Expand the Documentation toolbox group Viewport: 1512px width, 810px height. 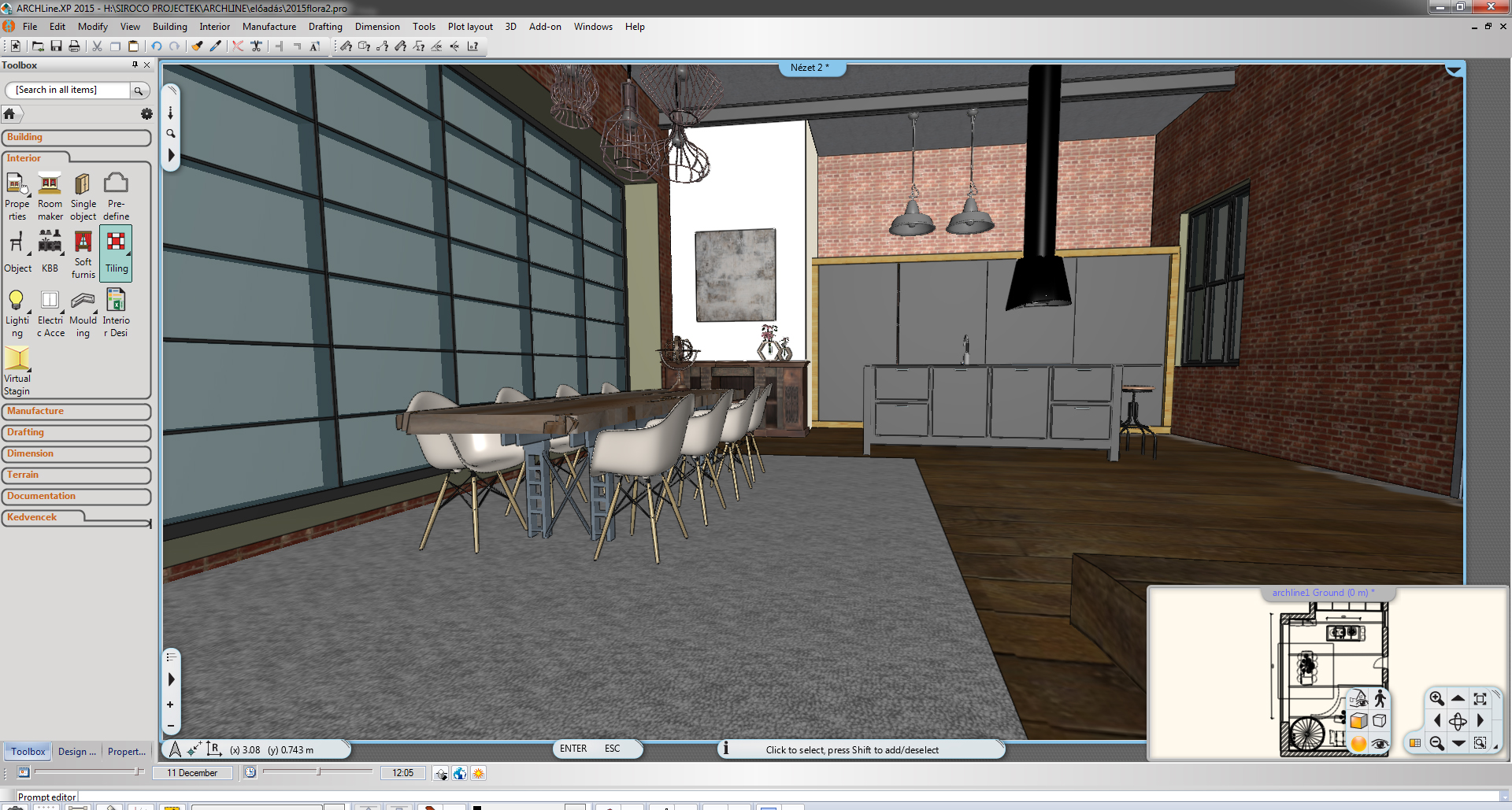(76, 497)
